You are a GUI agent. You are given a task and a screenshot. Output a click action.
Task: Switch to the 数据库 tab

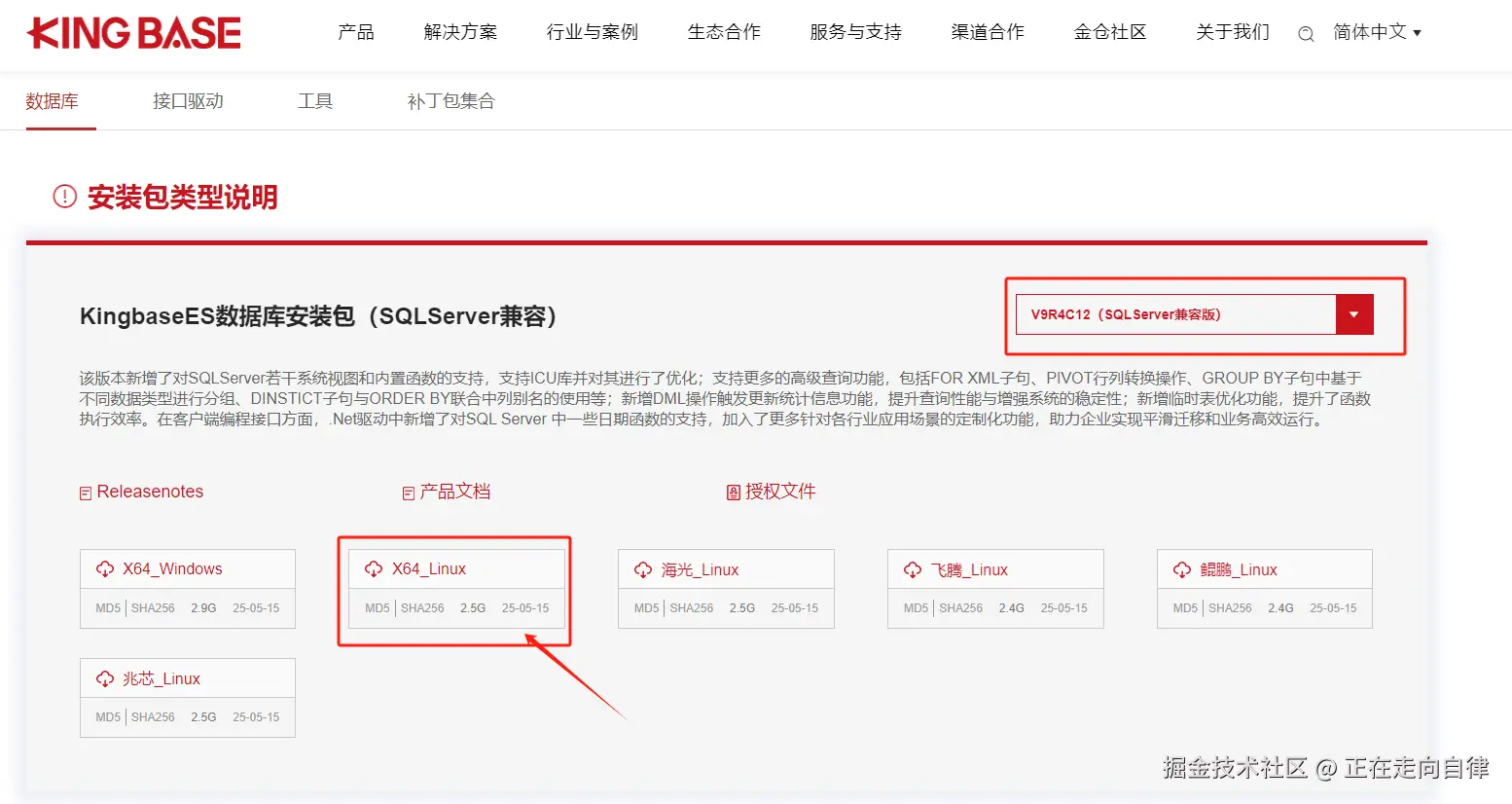pyautogui.click(x=53, y=101)
